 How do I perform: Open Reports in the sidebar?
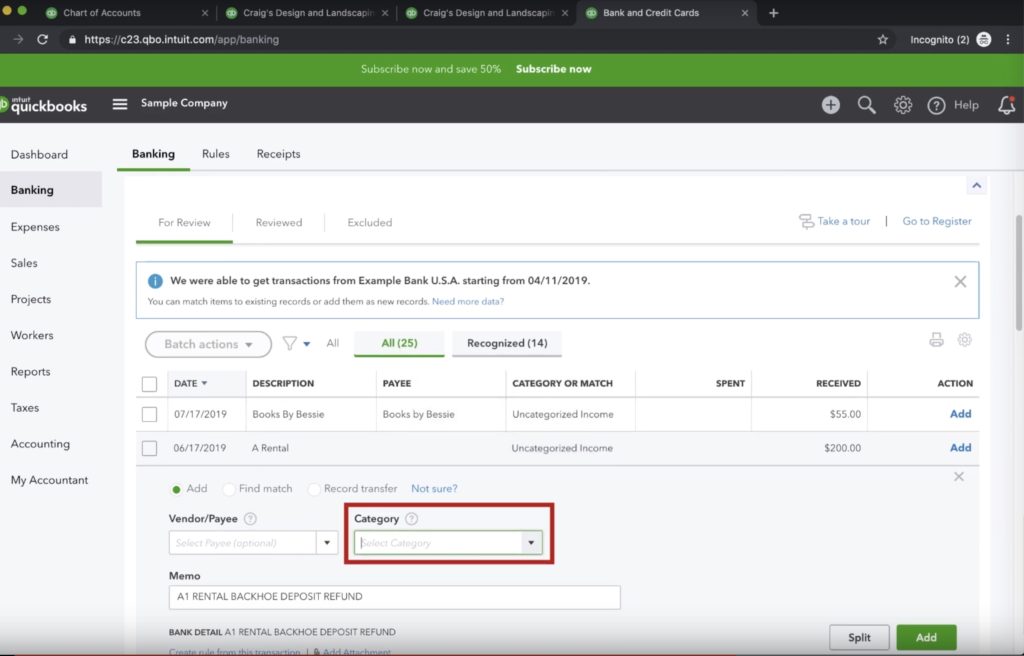(31, 372)
